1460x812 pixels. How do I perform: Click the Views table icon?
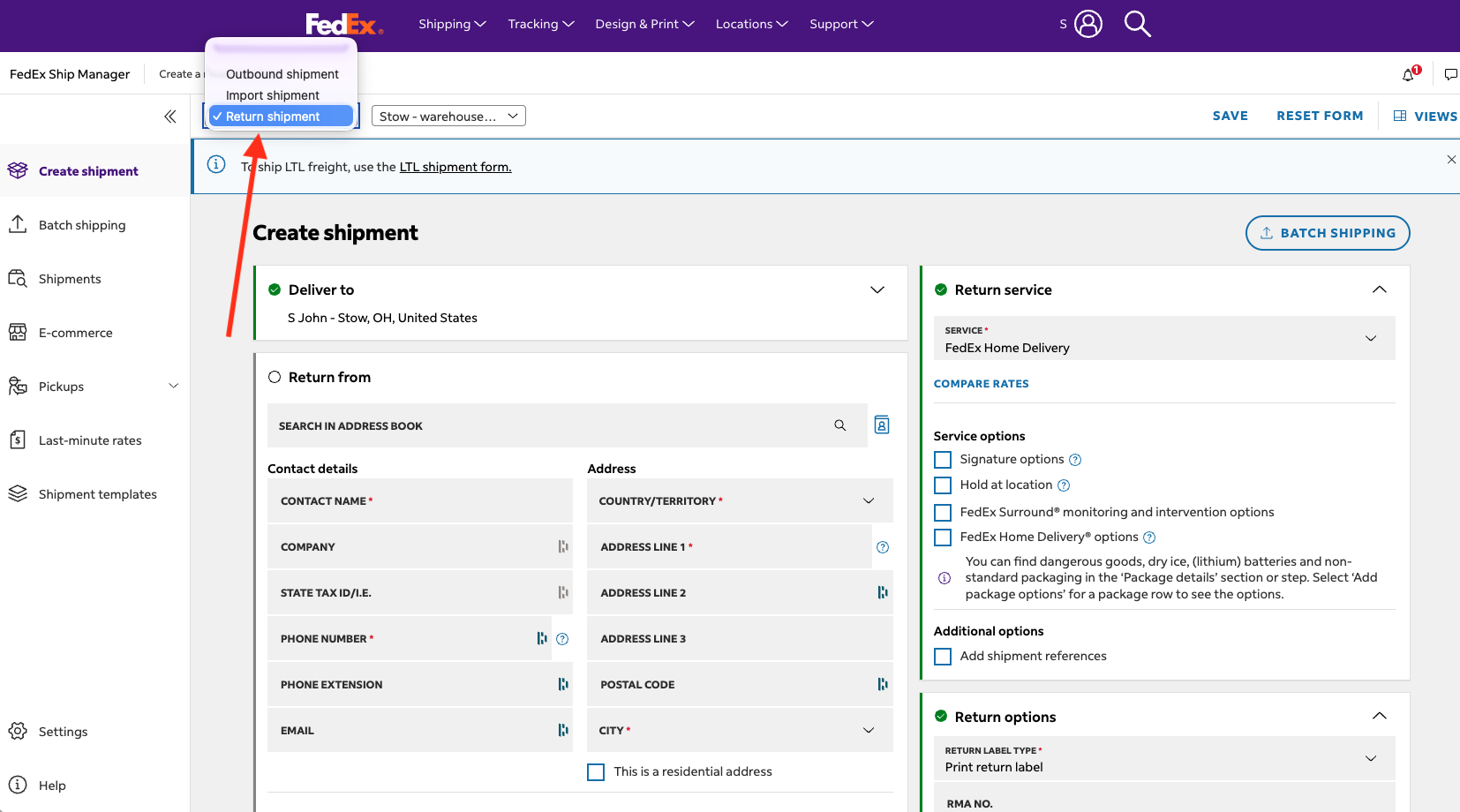coord(1400,116)
